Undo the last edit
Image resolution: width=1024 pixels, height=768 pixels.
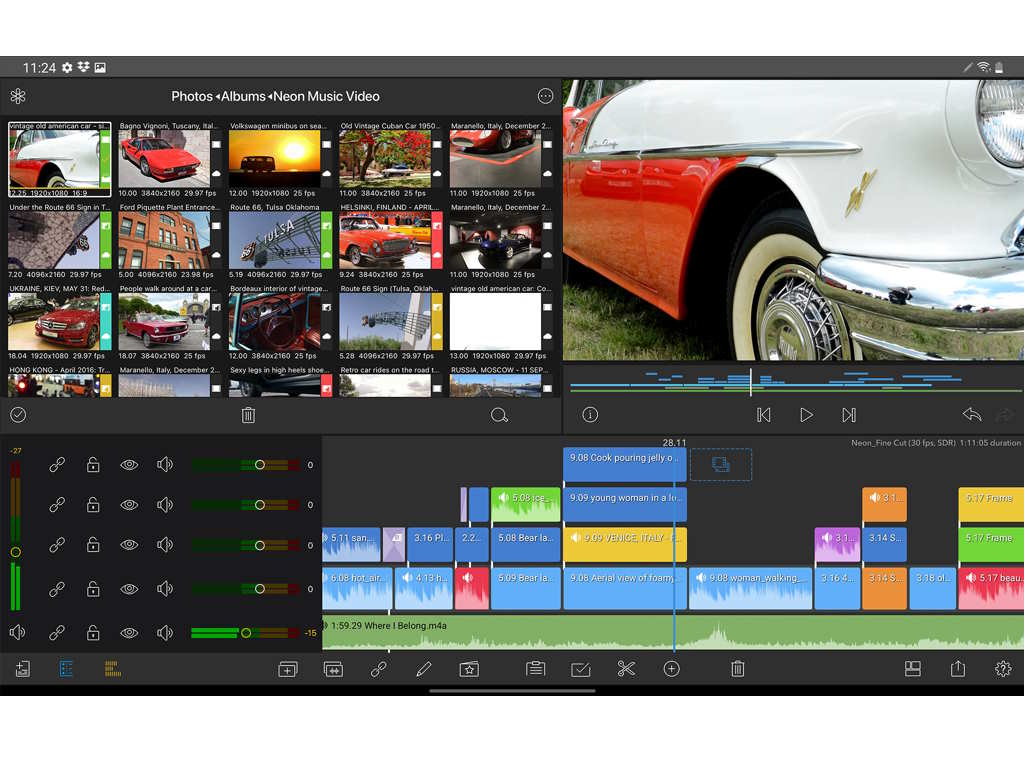(972, 415)
